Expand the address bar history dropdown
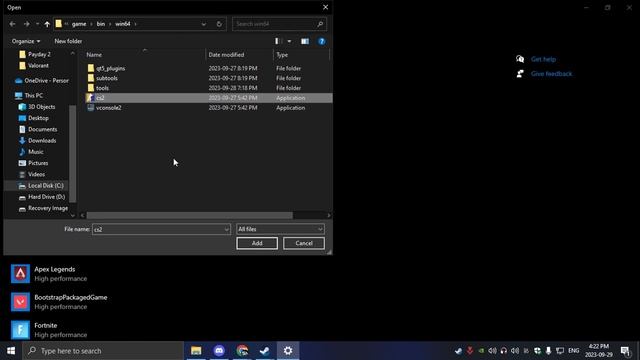This screenshot has width=640, height=360. pos(203,24)
